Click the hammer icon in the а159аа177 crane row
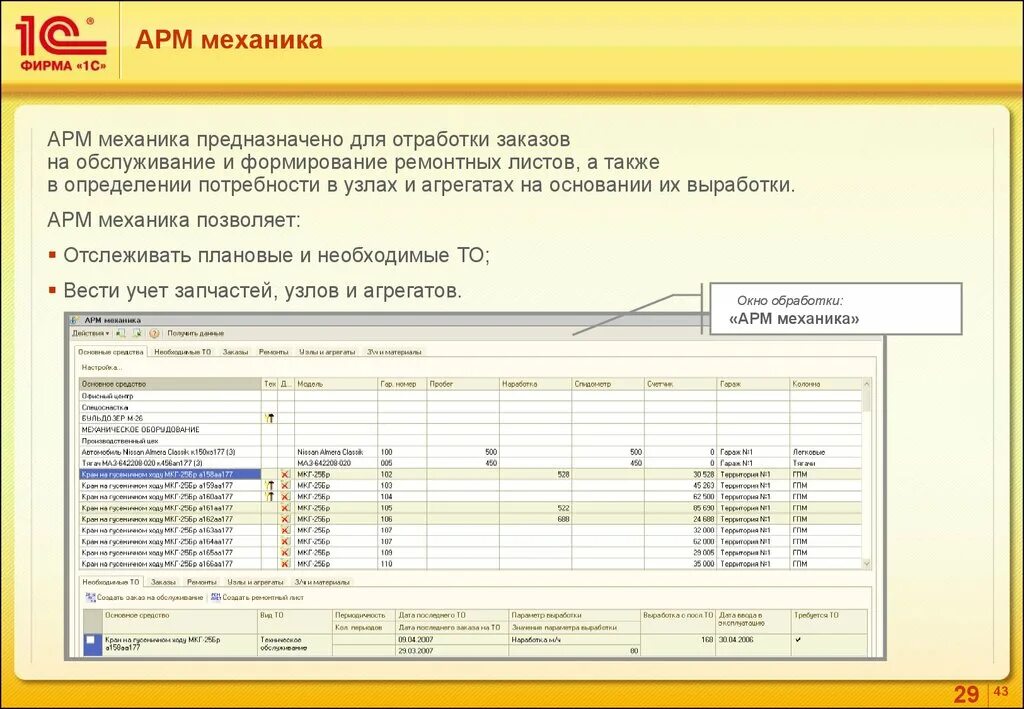The image size is (1024, 709). pyautogui.click(x=269, y=486)
